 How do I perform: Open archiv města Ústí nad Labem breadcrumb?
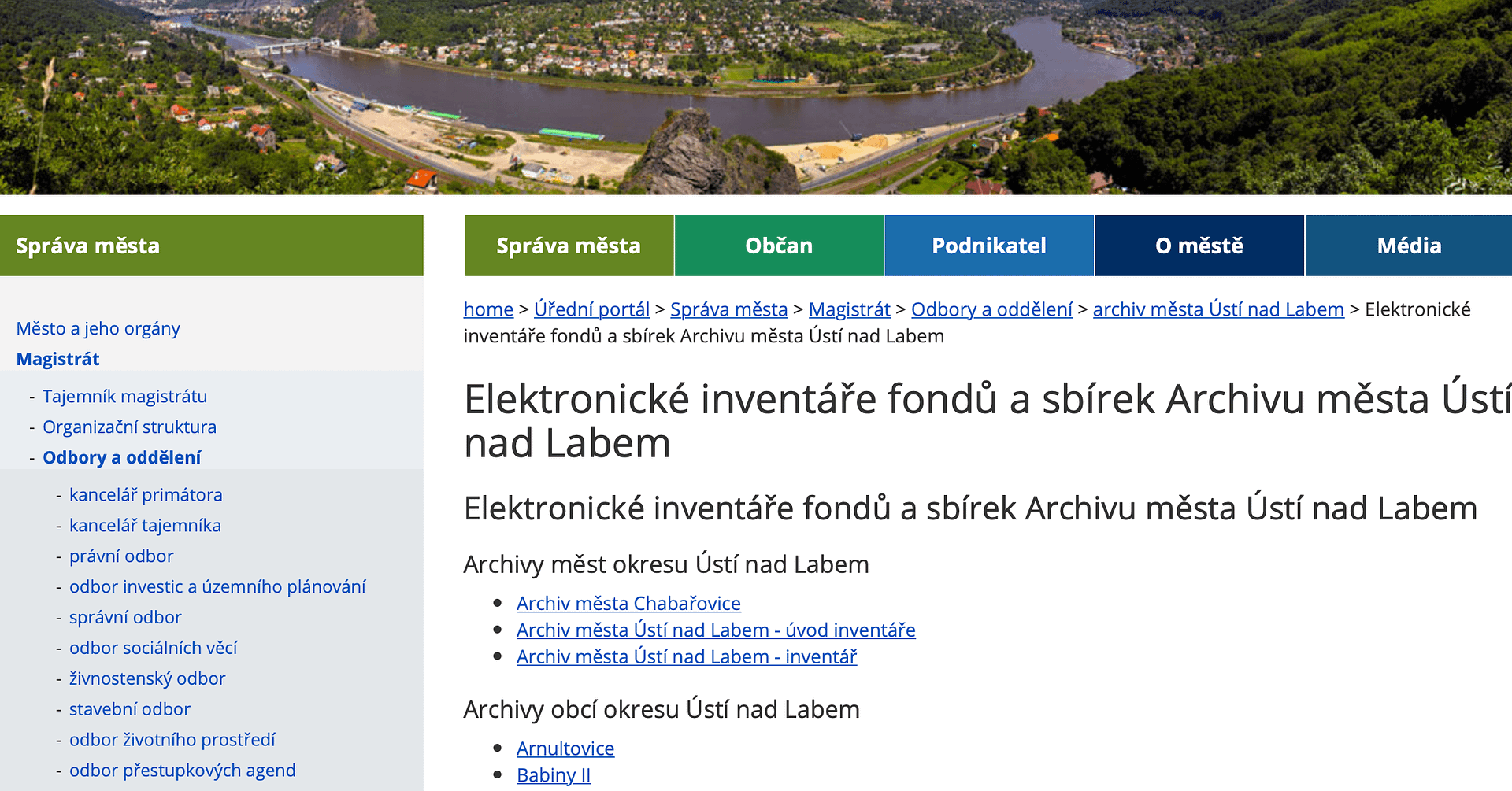point(1218,309)
